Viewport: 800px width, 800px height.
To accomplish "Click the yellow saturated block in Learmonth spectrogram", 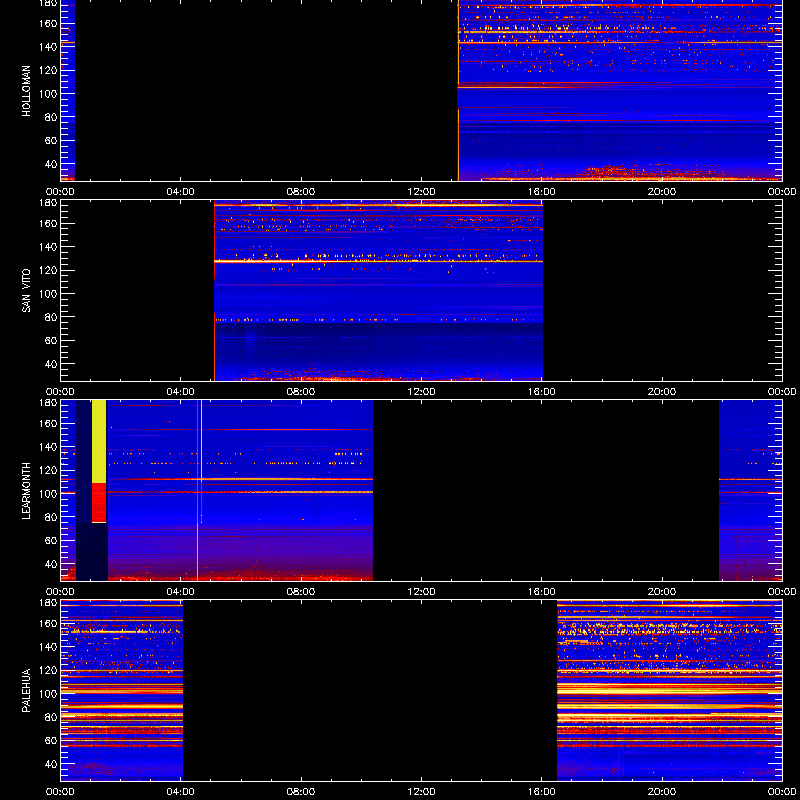I will (99, 441).
